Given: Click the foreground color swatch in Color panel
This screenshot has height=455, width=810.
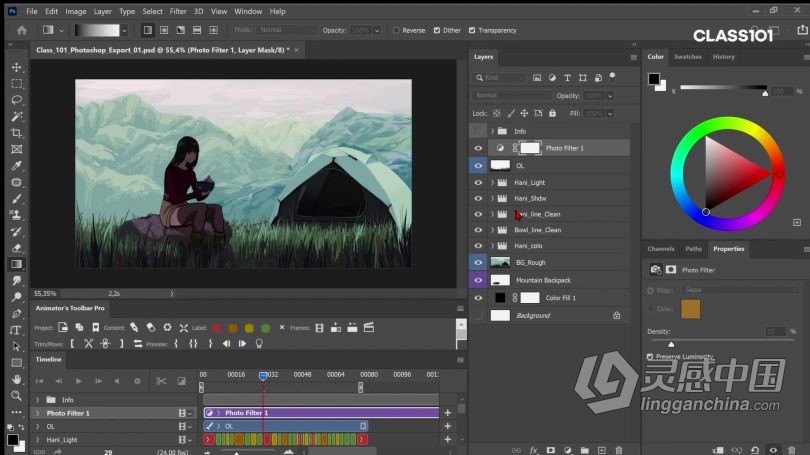Looking at the screenshot, I should tap(653, 79).
